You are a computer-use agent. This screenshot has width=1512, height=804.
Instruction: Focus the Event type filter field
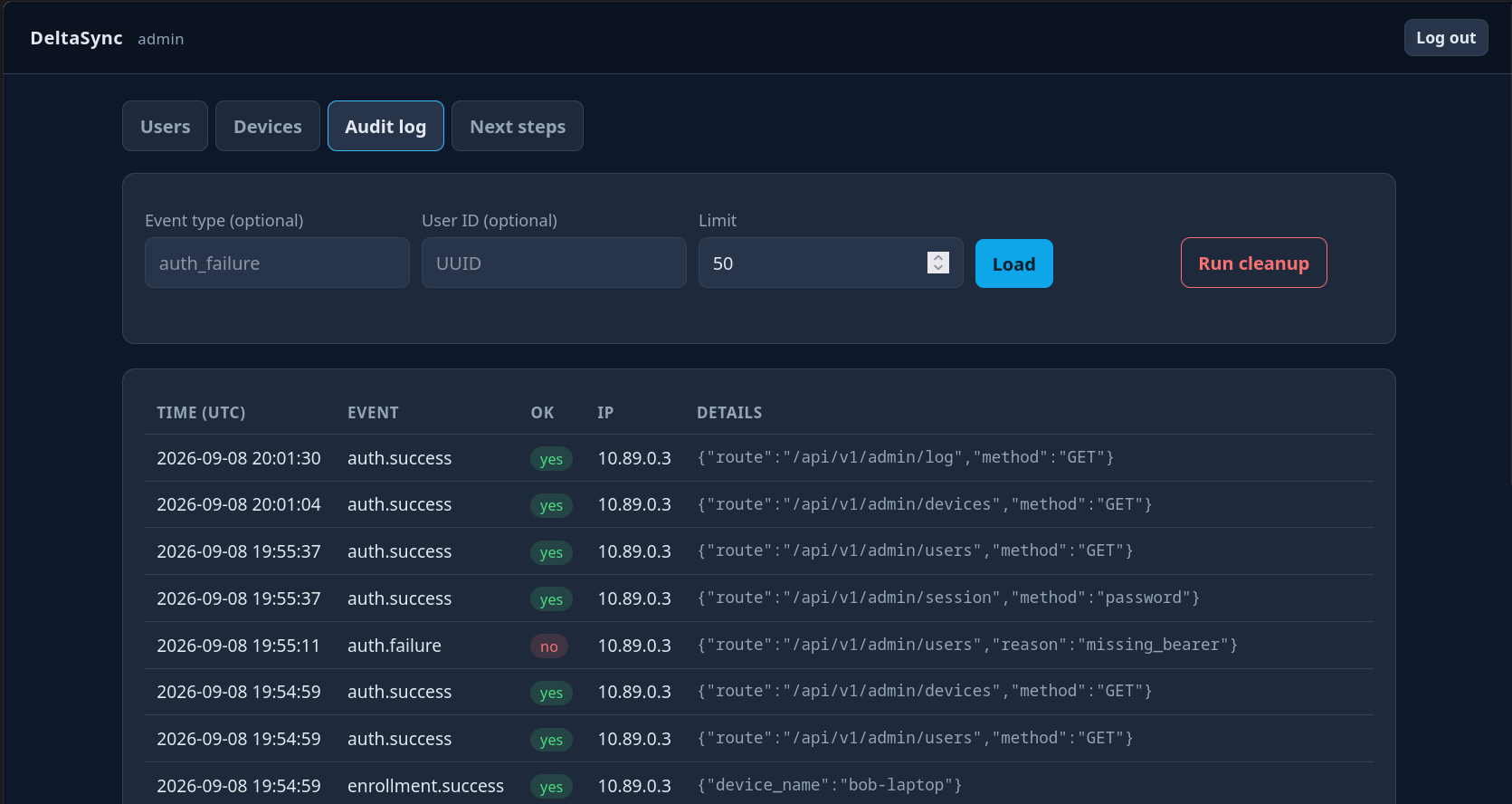pyautogui.click(x=277, y=263)
